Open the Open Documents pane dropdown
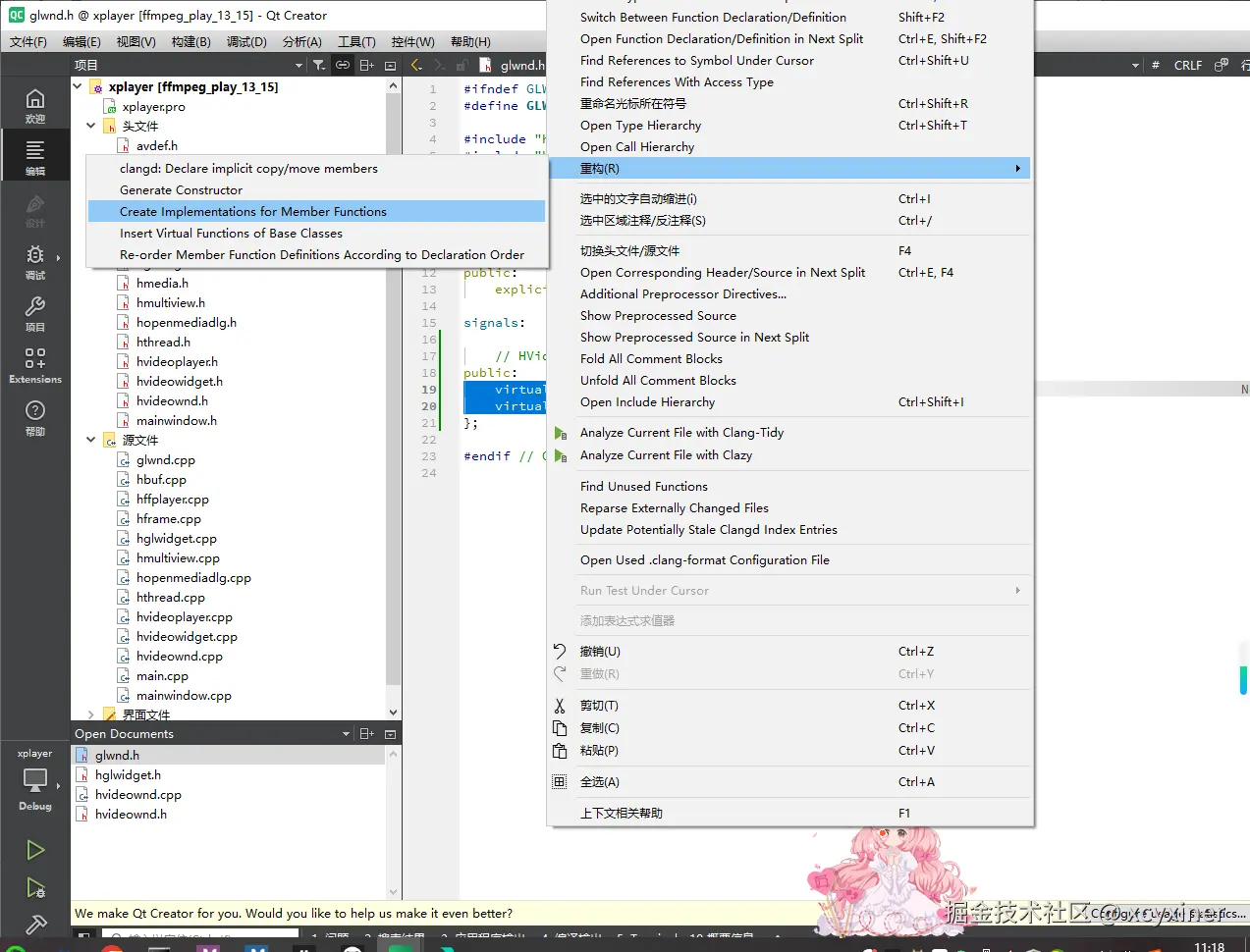 [346, 734]
